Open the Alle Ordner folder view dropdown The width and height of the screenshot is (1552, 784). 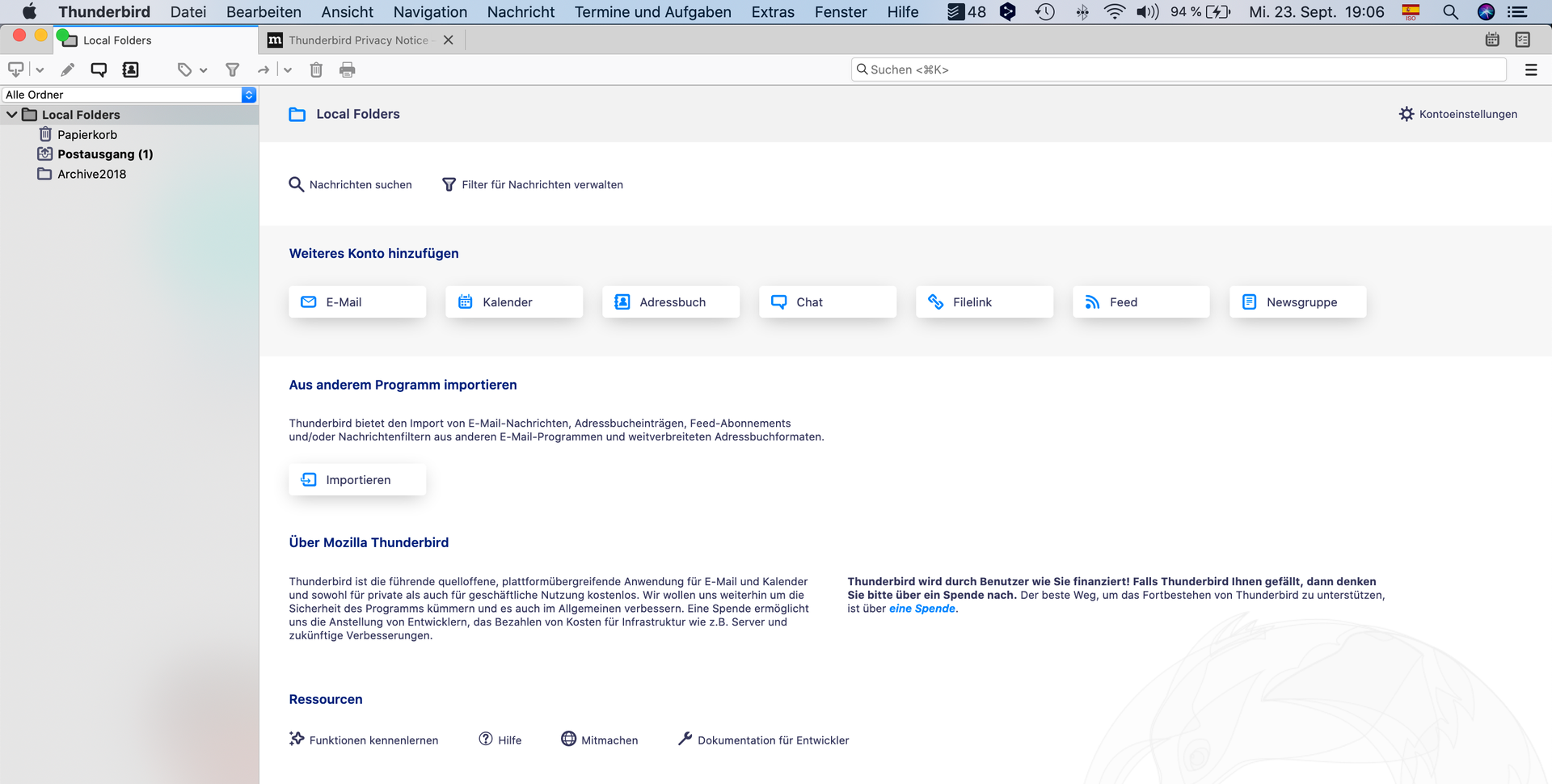click(x=129, y=95)
